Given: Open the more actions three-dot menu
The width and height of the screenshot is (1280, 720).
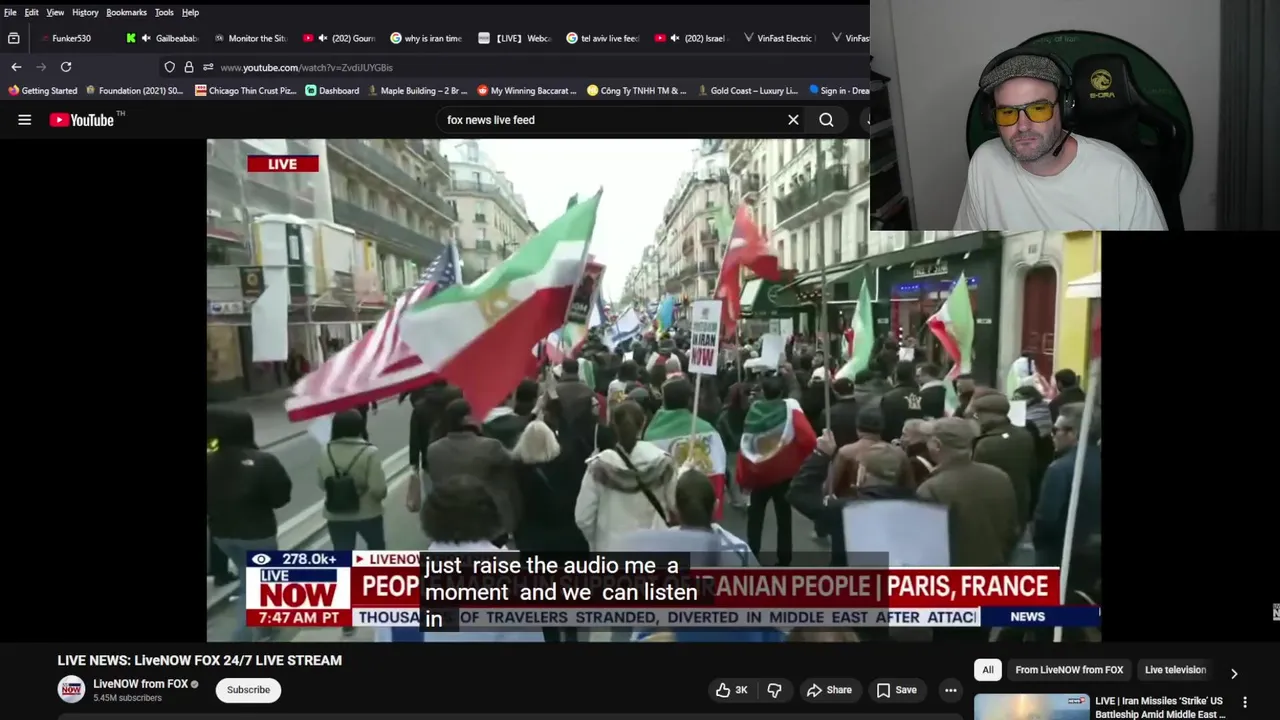Looking at the screenshot, I should [x=951, y=690].
